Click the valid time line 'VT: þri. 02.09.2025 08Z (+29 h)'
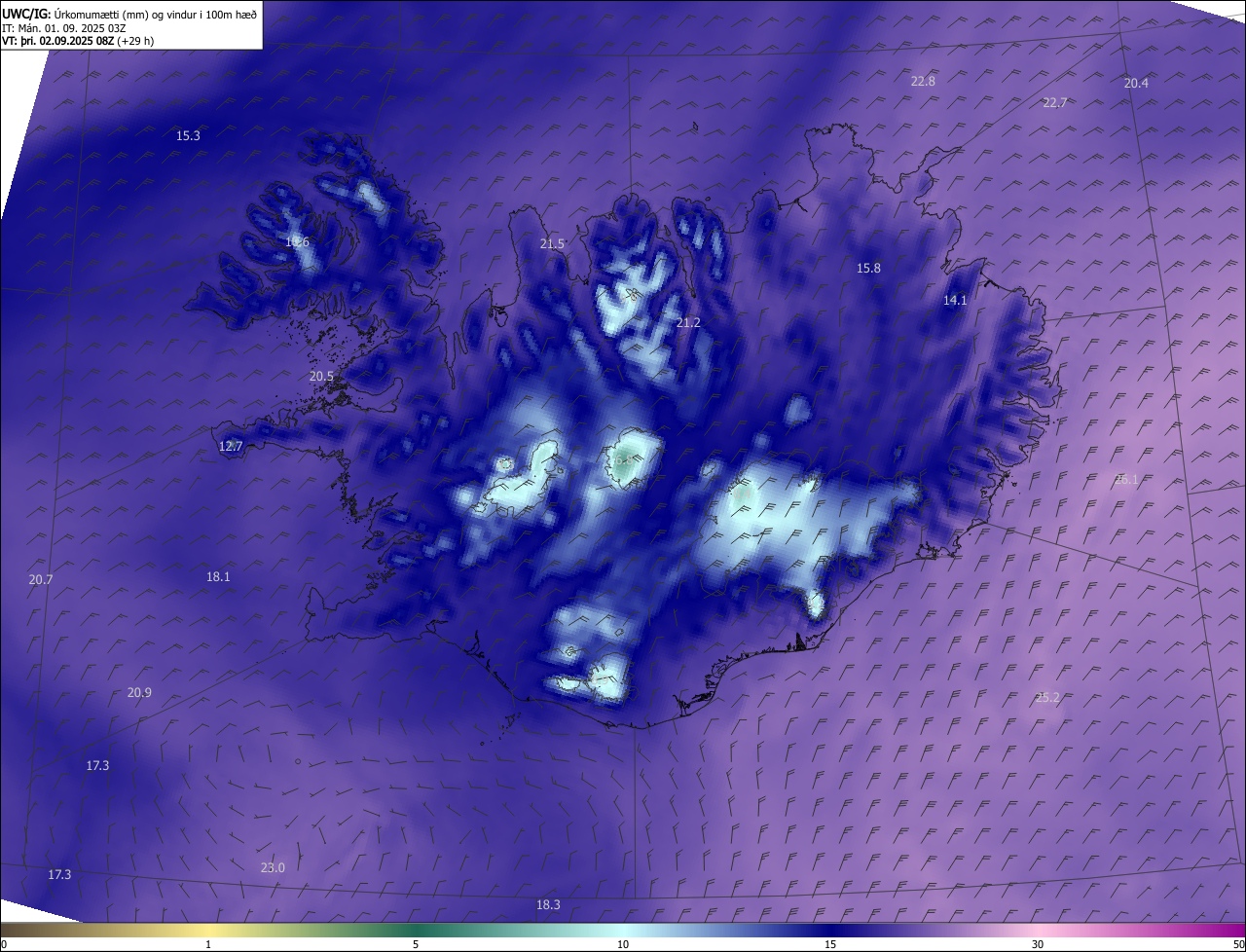This screenshot has width=1246, height=952. point(78,41)
